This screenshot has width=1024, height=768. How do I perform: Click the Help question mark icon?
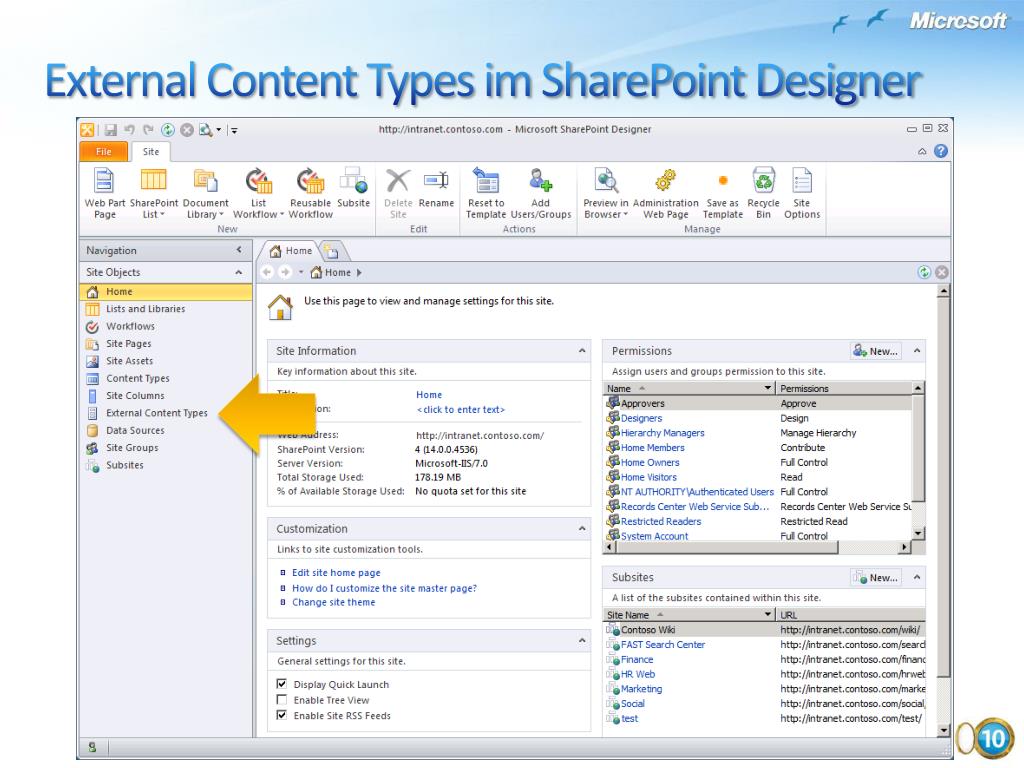click(940, 151)
